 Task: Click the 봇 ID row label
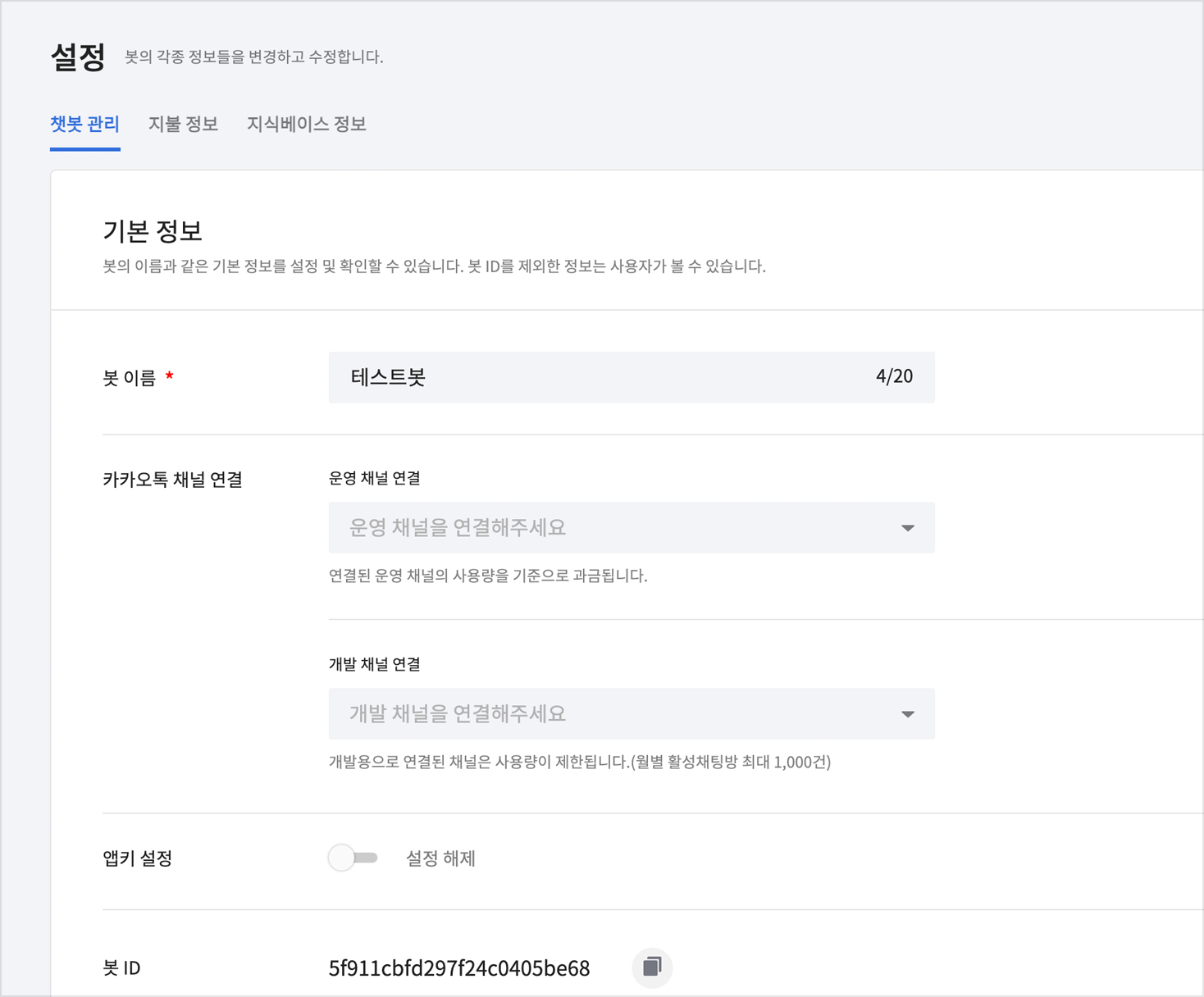(121, 968)
